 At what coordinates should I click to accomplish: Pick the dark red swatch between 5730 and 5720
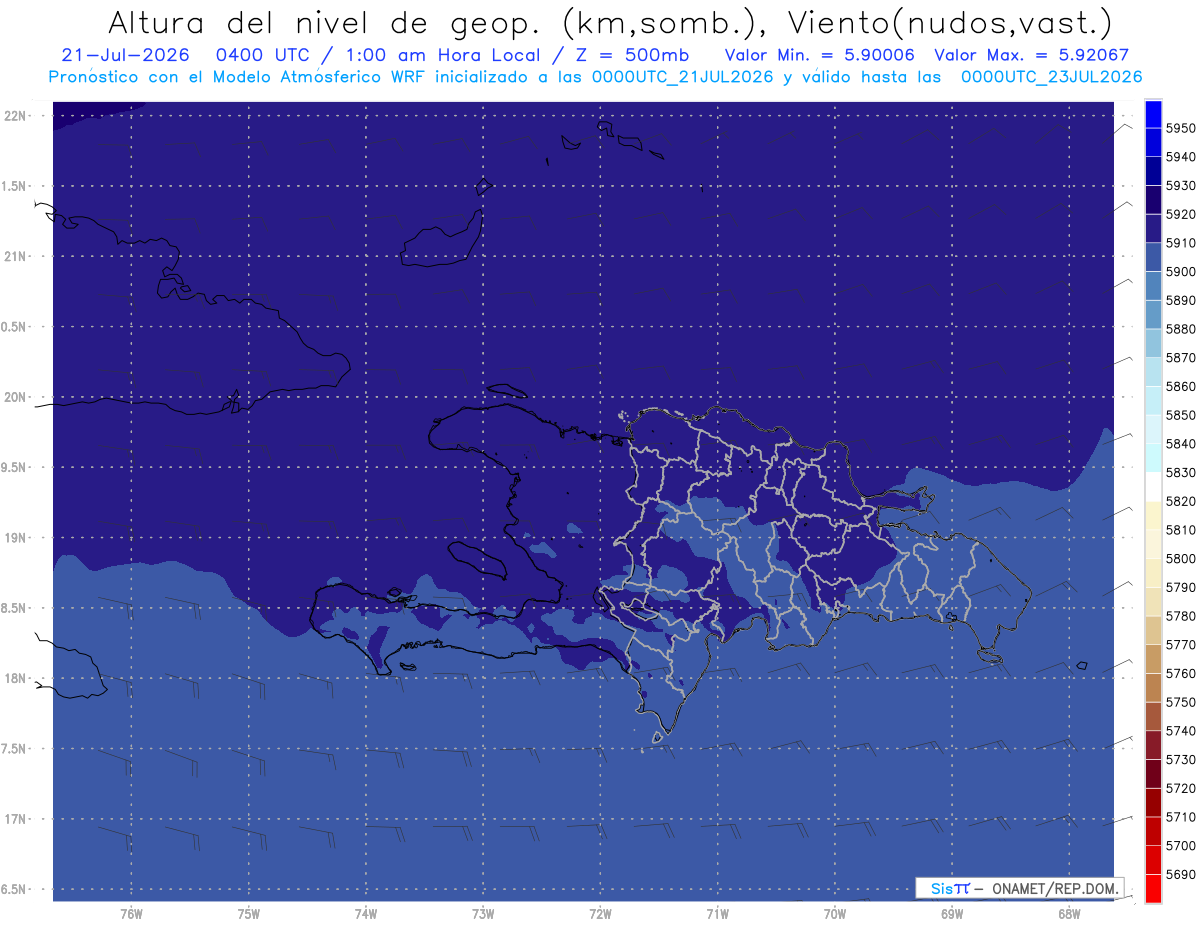click(1153, 774)
